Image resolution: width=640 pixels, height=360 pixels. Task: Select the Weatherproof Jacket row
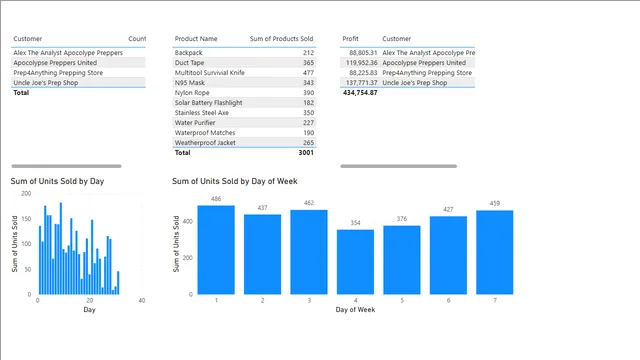point(244,142)
